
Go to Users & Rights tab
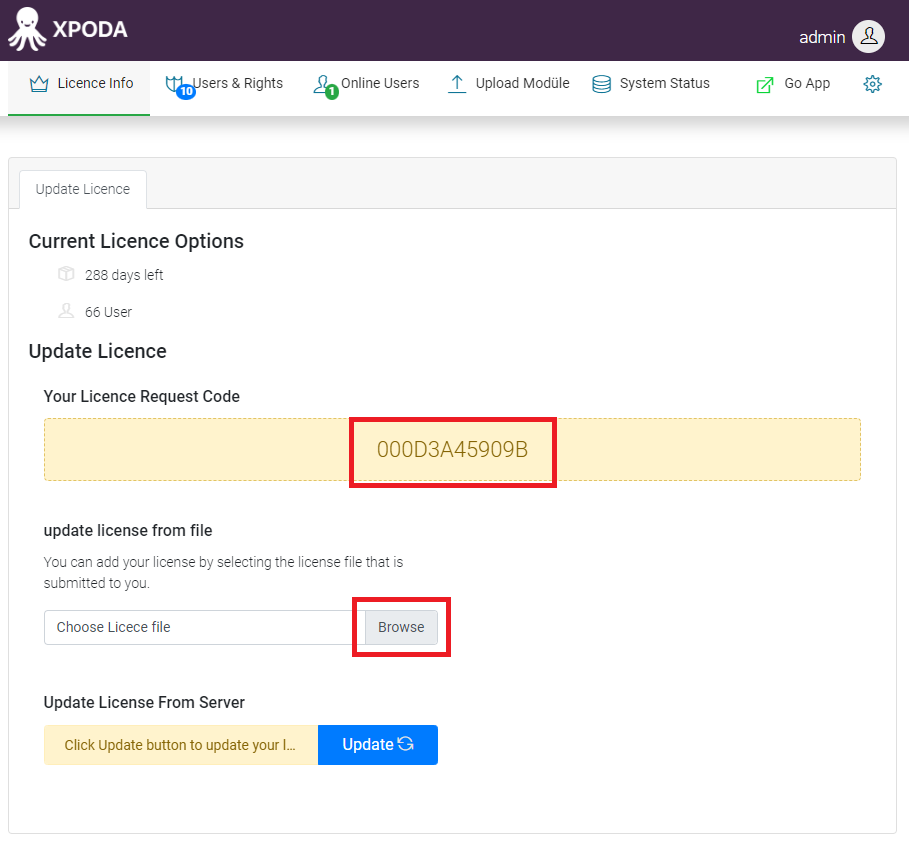[x=224, y=84]
